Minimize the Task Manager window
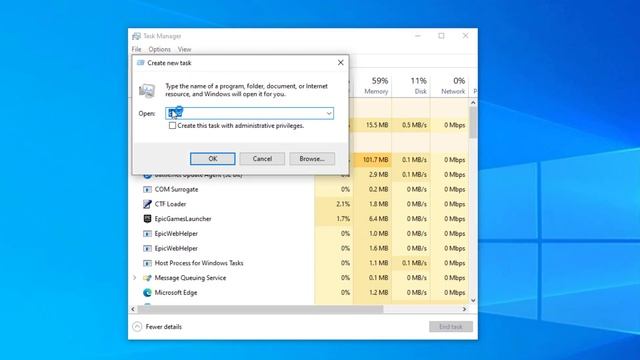This screenshot has height=360, width=640. pyautogui.click(x=418, y=36)
